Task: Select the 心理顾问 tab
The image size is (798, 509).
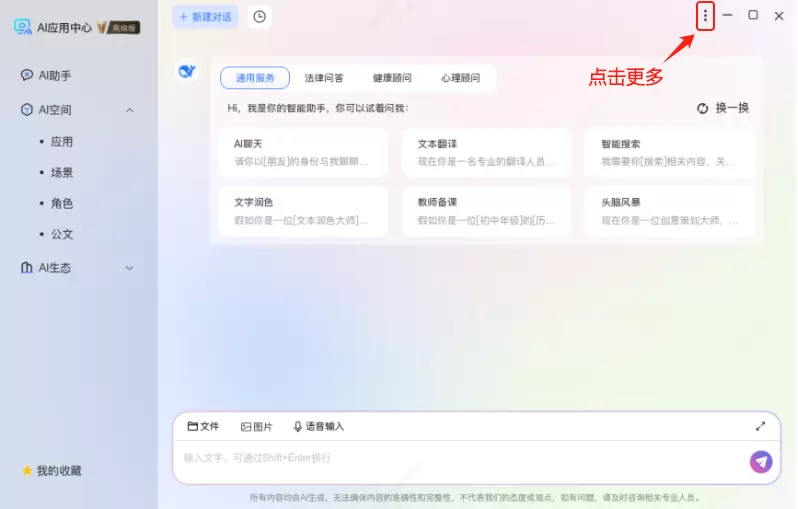Action: (x=460, y=78)
